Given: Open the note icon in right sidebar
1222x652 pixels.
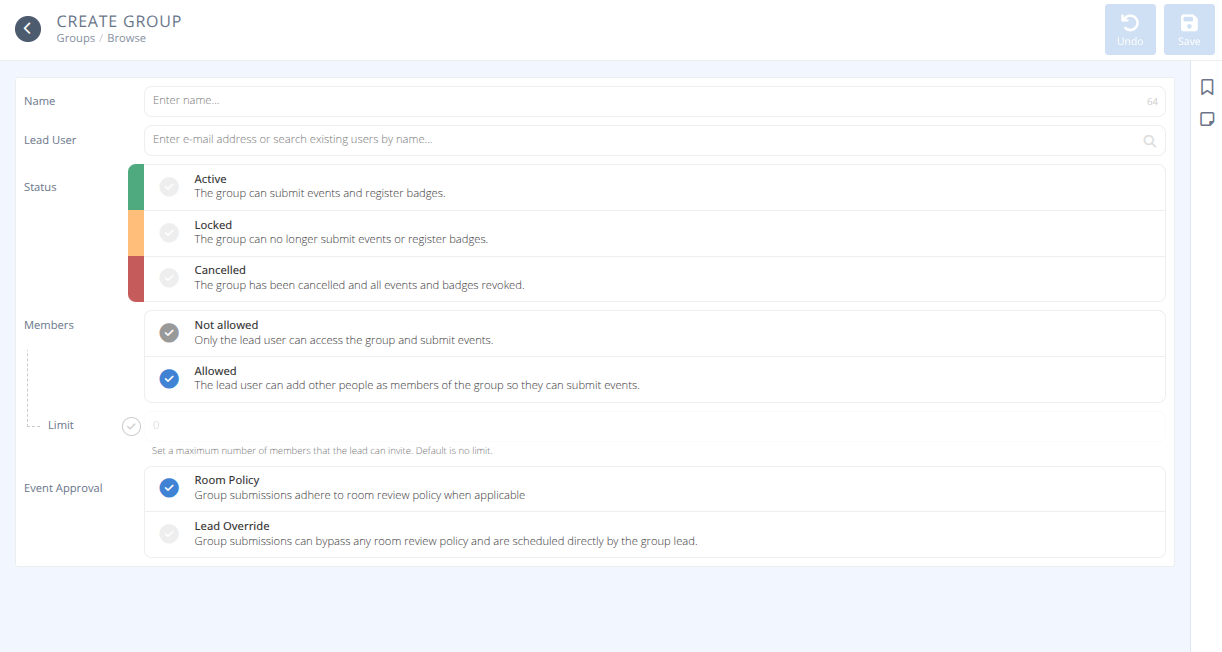Looking at the screenshot, I should tap(1207, 119).
